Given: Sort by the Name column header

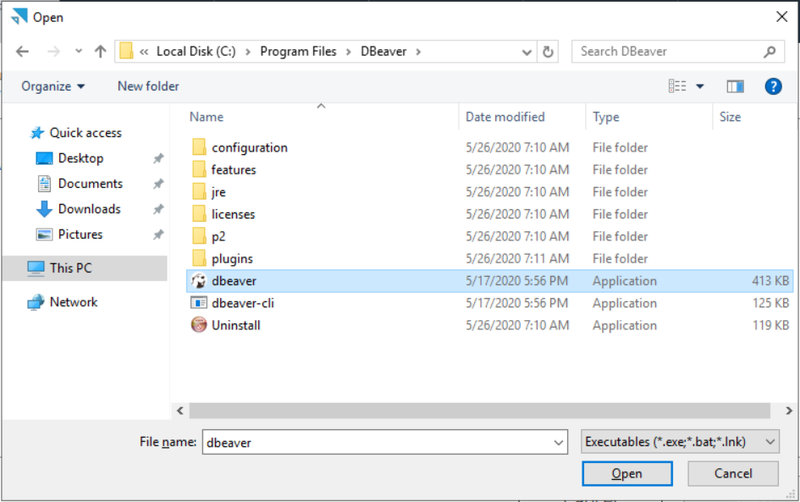Looking at the screenshot, I should click(x=206, y=117).
